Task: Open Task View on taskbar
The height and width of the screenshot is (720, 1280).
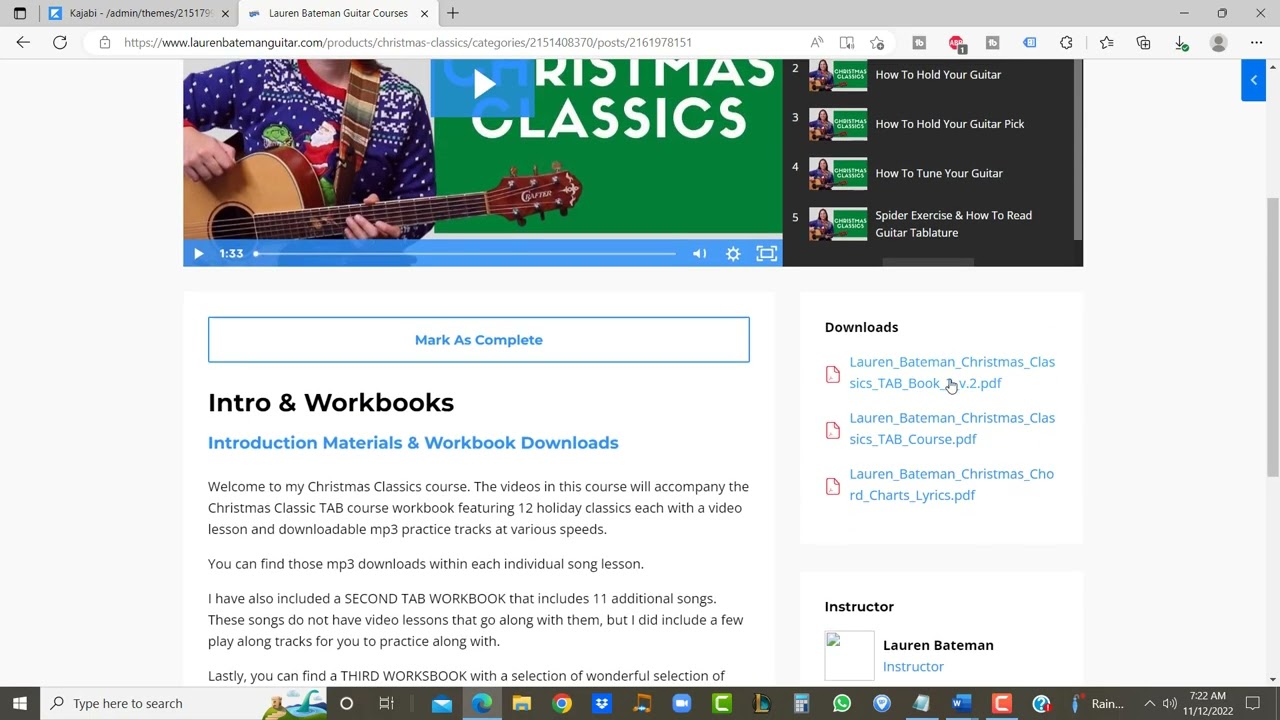Action: coord(386,703)
